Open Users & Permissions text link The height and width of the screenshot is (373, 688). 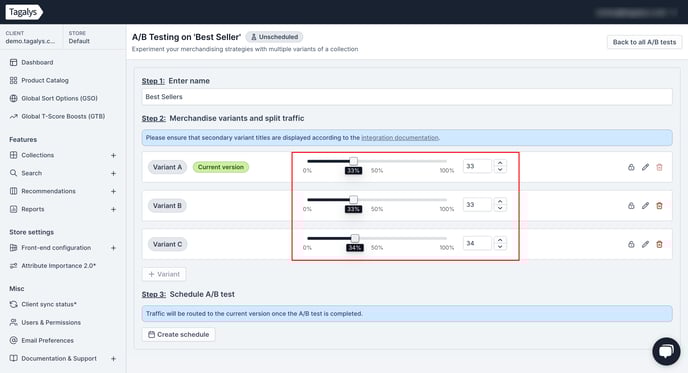click(51, 322)
